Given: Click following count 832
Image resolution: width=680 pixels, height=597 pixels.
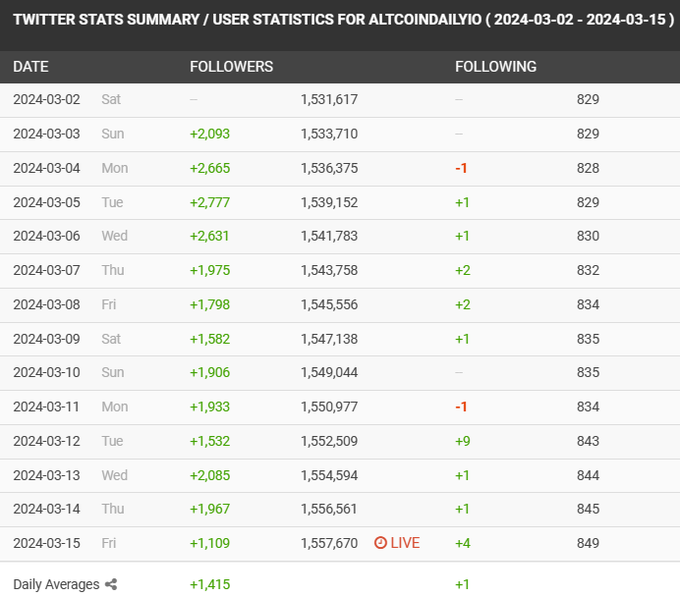Looking at the screenshot, I should click(x=588, y=270).
